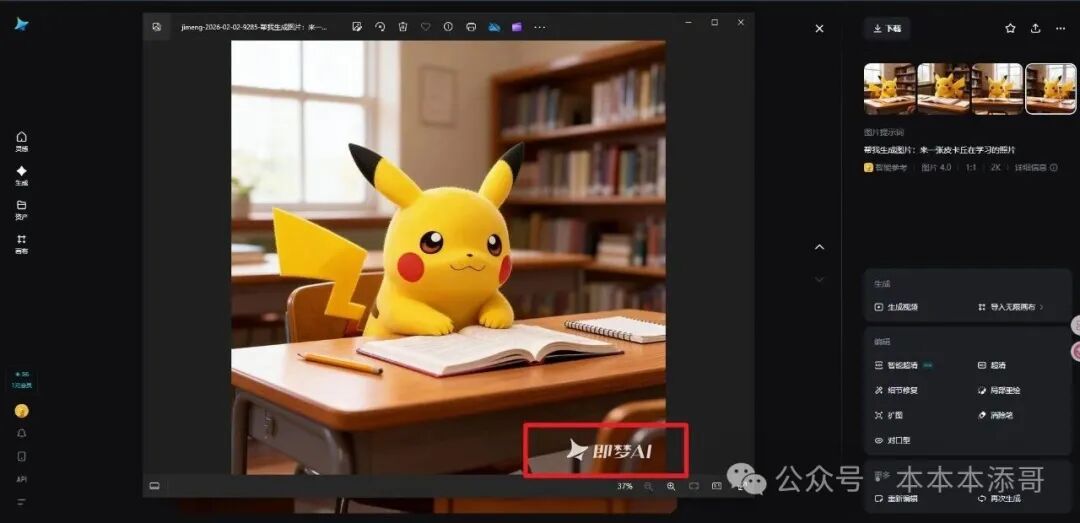The image size is (1080, 523).
Task: Open API link in left sidebar
Action: pyautogui.click(x=21, y=479)
